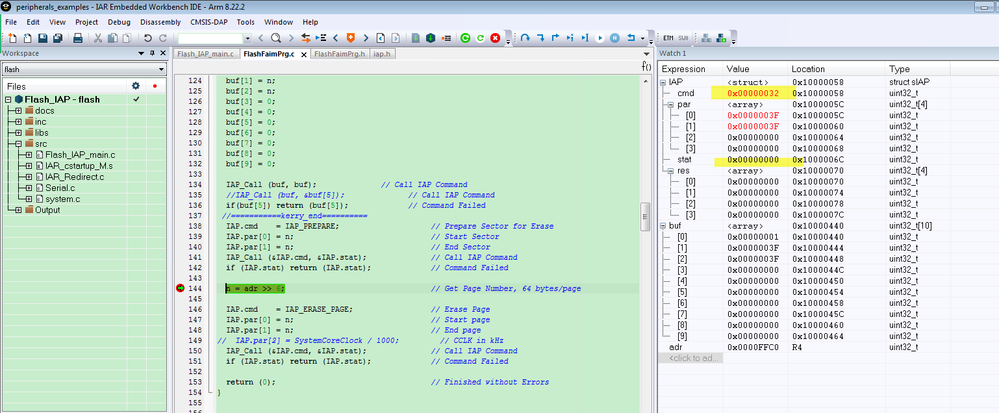The width and height of the screenshot is (999, 413).
Task: Expand the libs folder
Action: pyautogui.click(x=18, y=133)
